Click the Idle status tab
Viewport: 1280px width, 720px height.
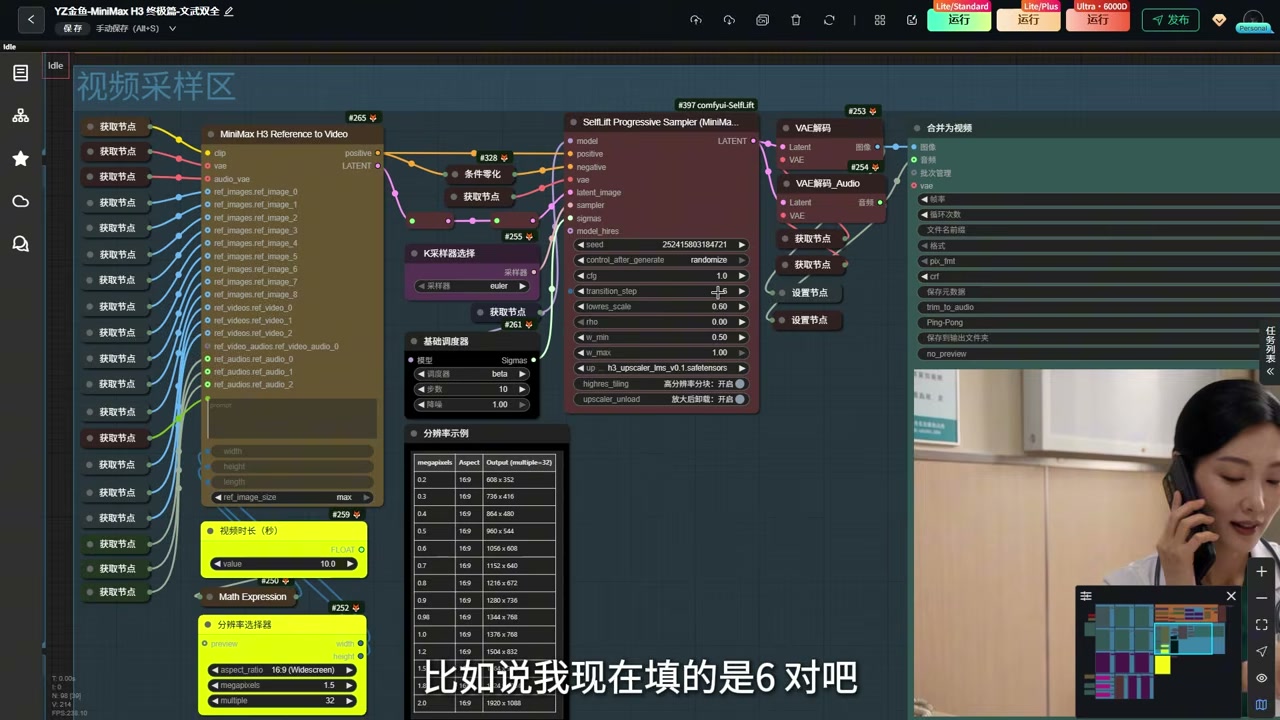[55, 66]
